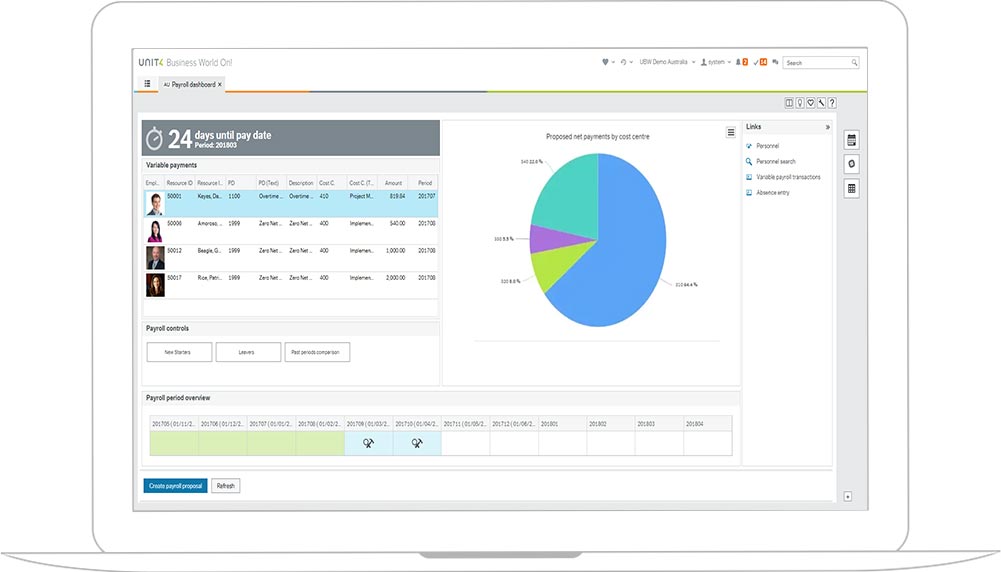The height and width of the screenshot is (572, 1001).
Task: Click the magnifier icon in Search box
Action: click(x=854, y=63)
